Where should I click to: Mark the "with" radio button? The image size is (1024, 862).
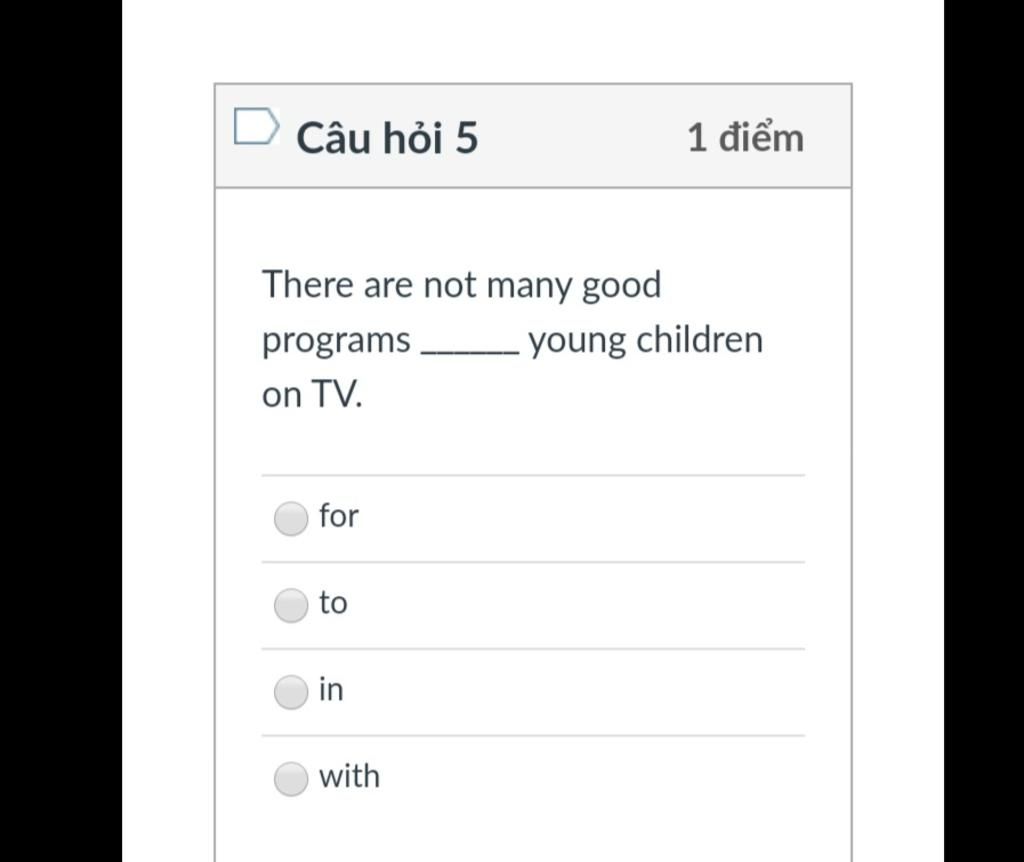[x=291, y=779]
